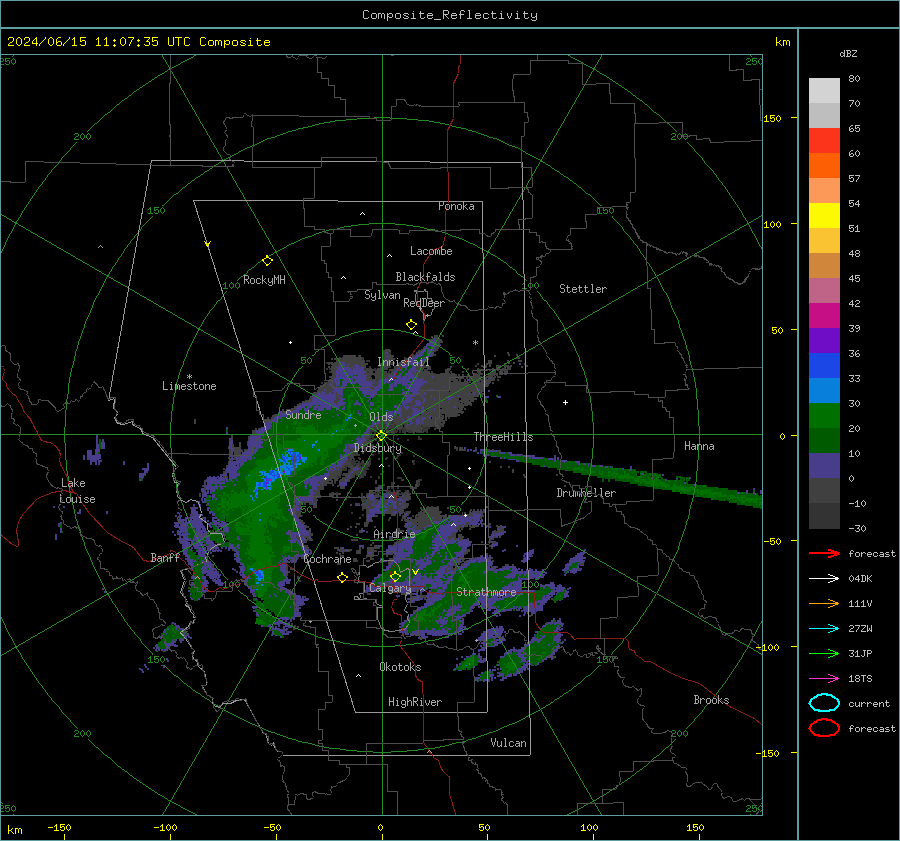
Task: Click the Brooks city label
Action: point(711,700)
